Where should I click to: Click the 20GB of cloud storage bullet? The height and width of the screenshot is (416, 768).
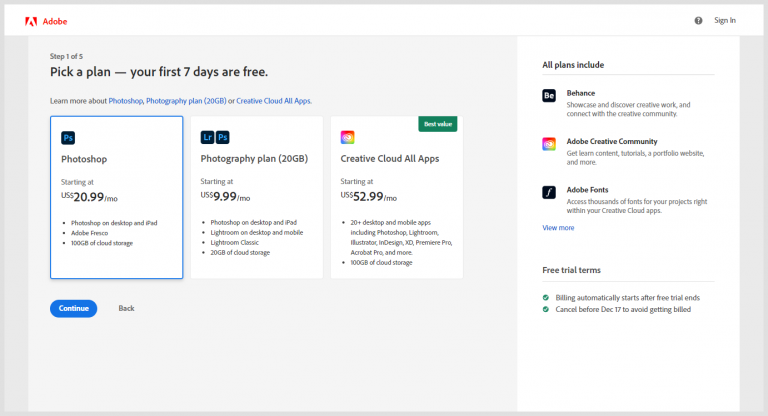[x=240, y=253]
